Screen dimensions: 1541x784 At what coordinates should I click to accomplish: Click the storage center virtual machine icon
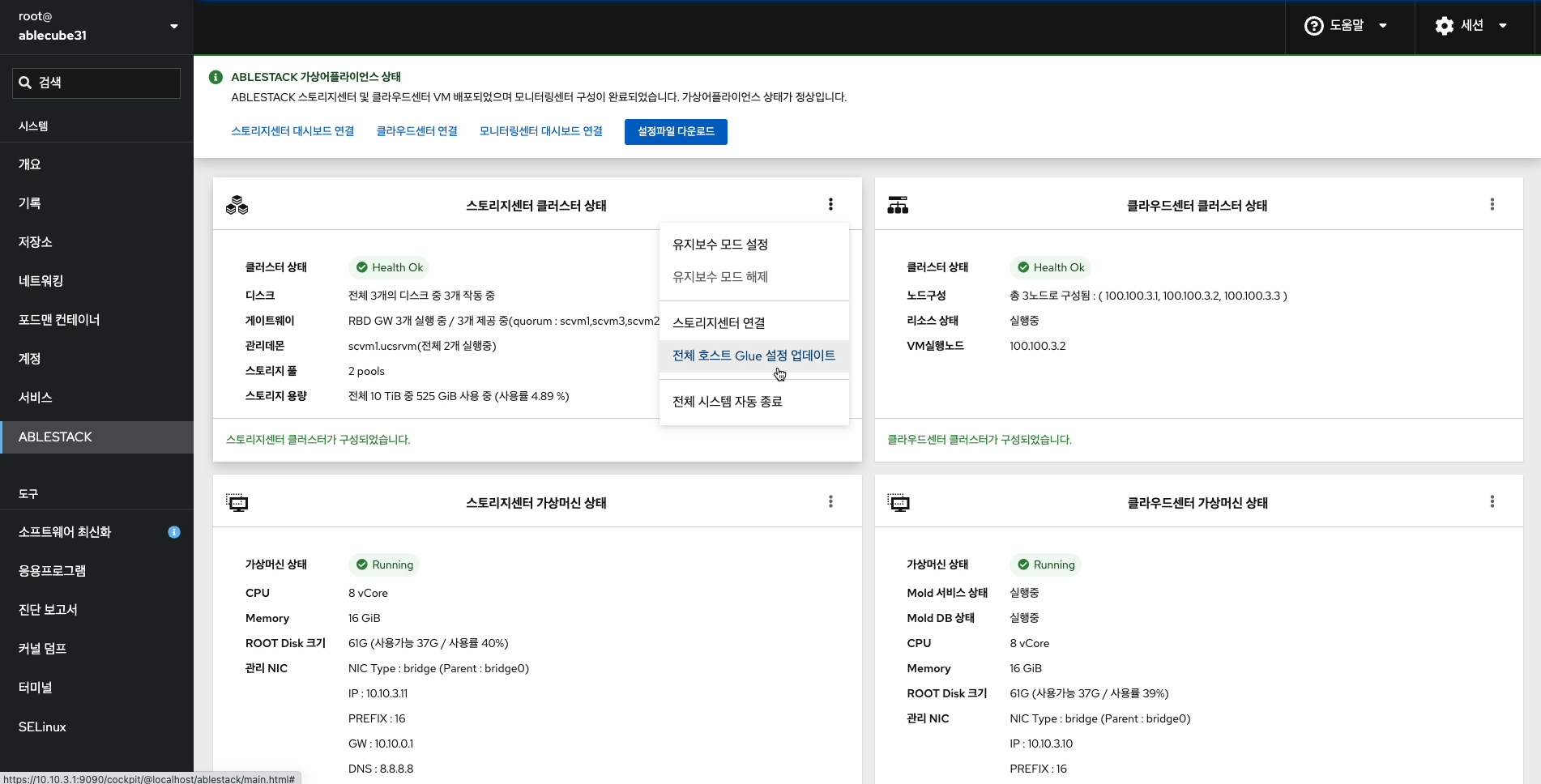pos(237,503)
